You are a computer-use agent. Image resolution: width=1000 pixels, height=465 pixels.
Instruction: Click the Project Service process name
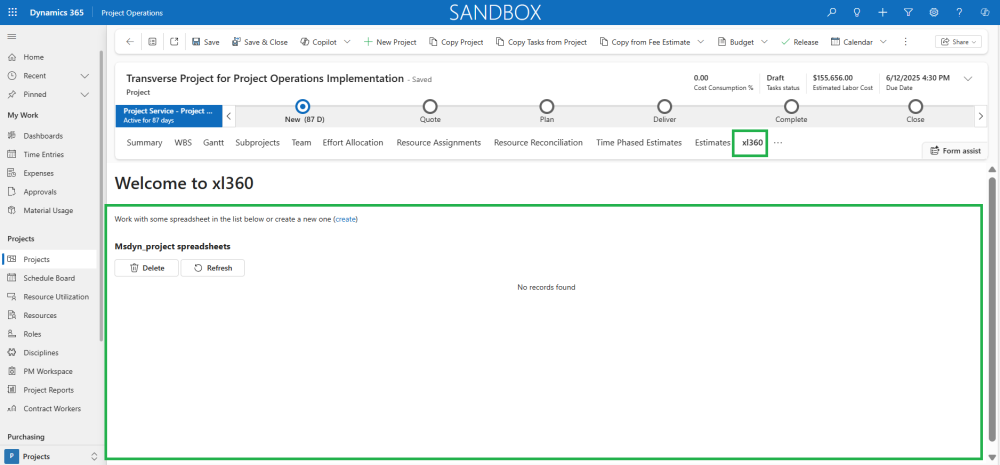(169, 111)
